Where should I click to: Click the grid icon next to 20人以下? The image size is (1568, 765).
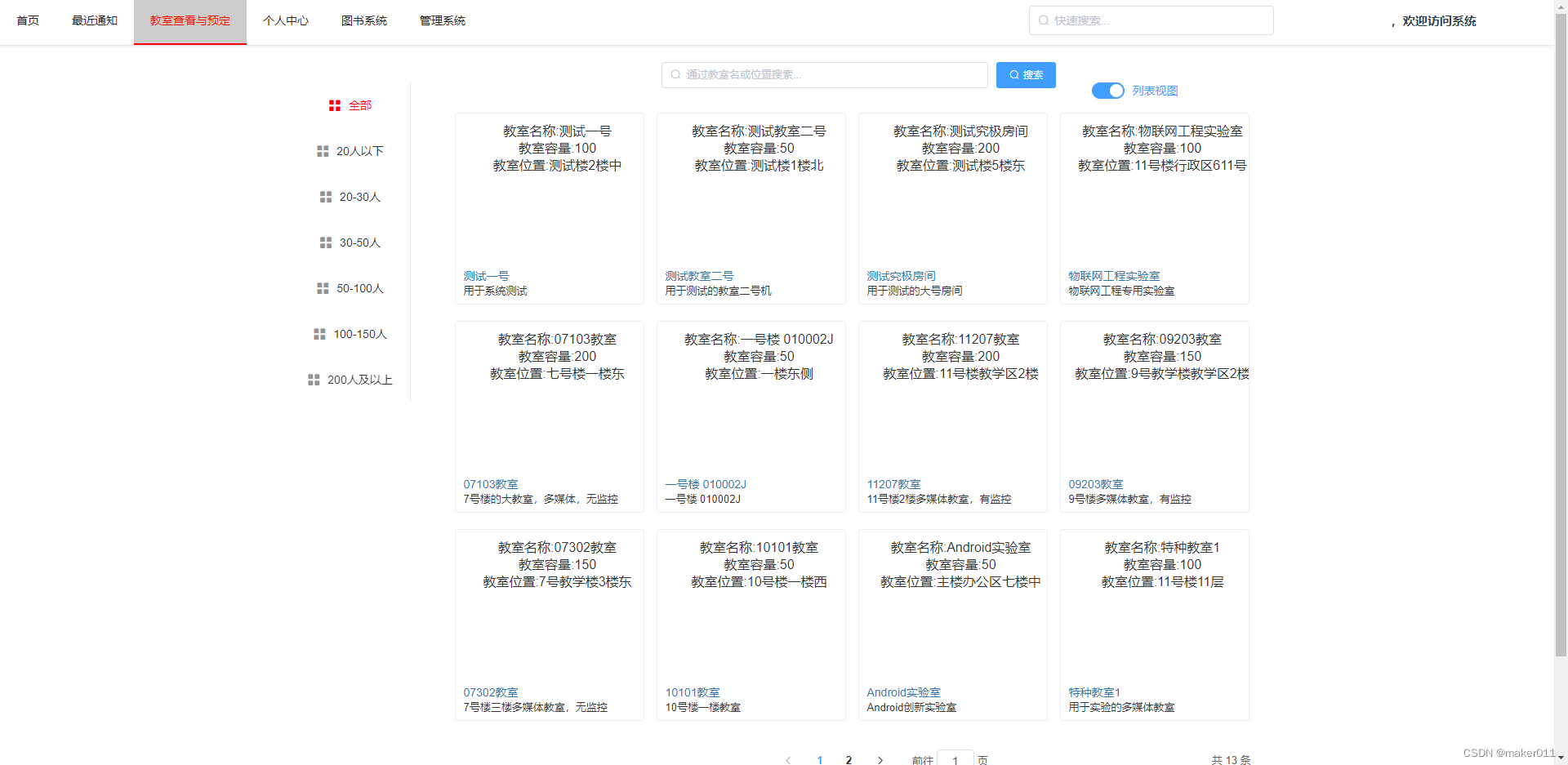click(322, 150)
